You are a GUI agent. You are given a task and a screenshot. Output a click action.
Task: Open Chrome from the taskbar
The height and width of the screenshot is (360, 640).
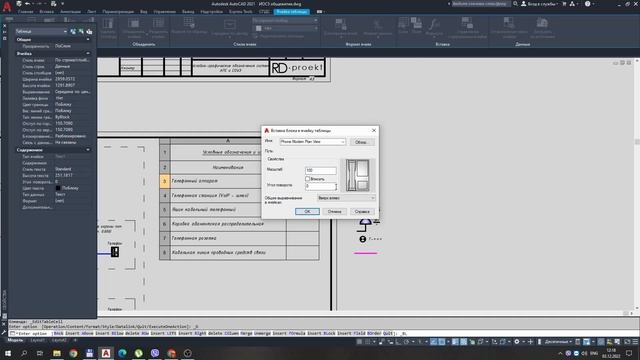[73, 353]
